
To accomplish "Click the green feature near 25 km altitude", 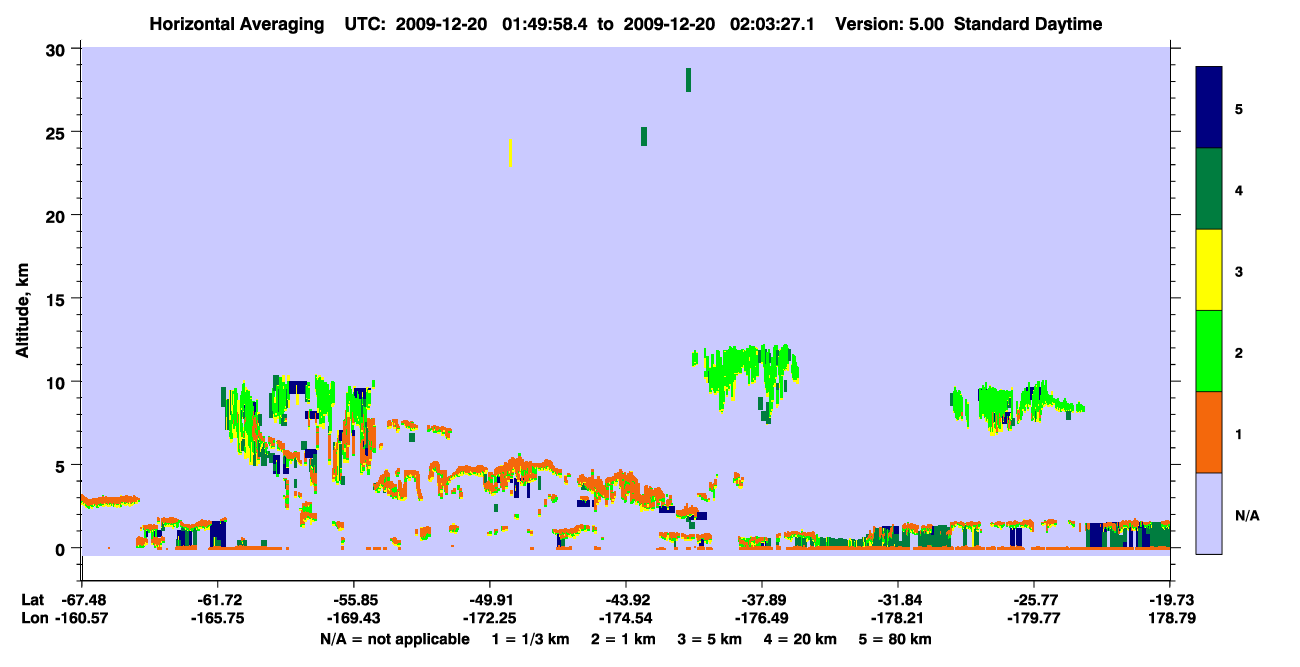I will (644, 136).
